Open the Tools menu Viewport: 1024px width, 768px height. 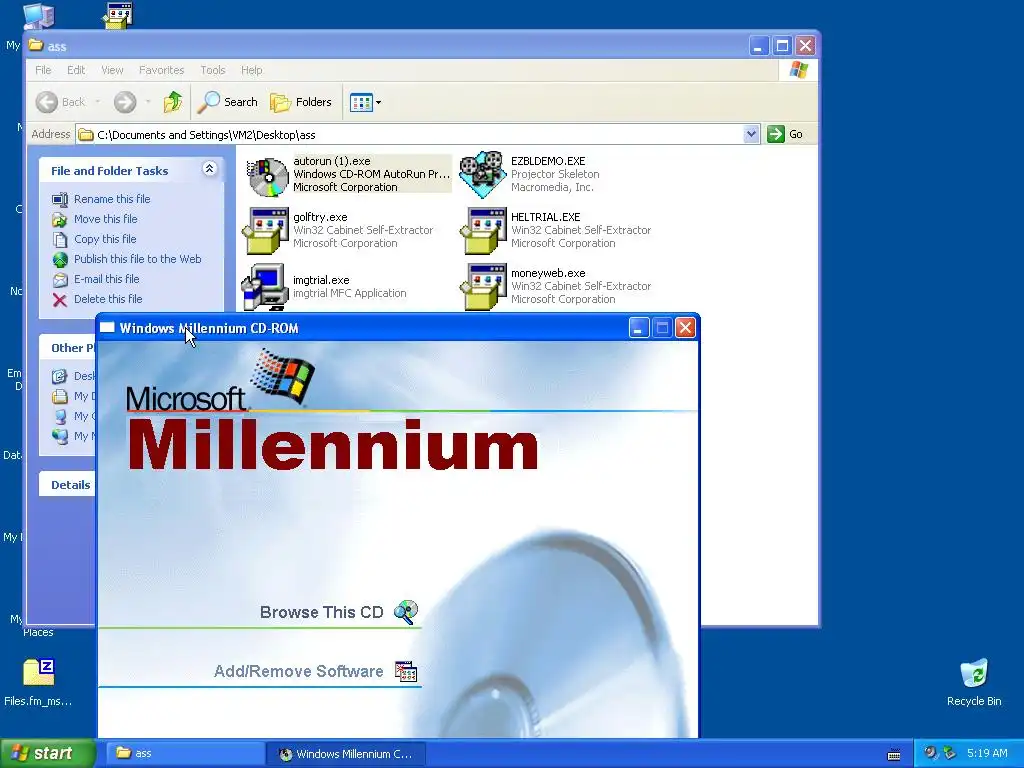[x=212, y=70]
